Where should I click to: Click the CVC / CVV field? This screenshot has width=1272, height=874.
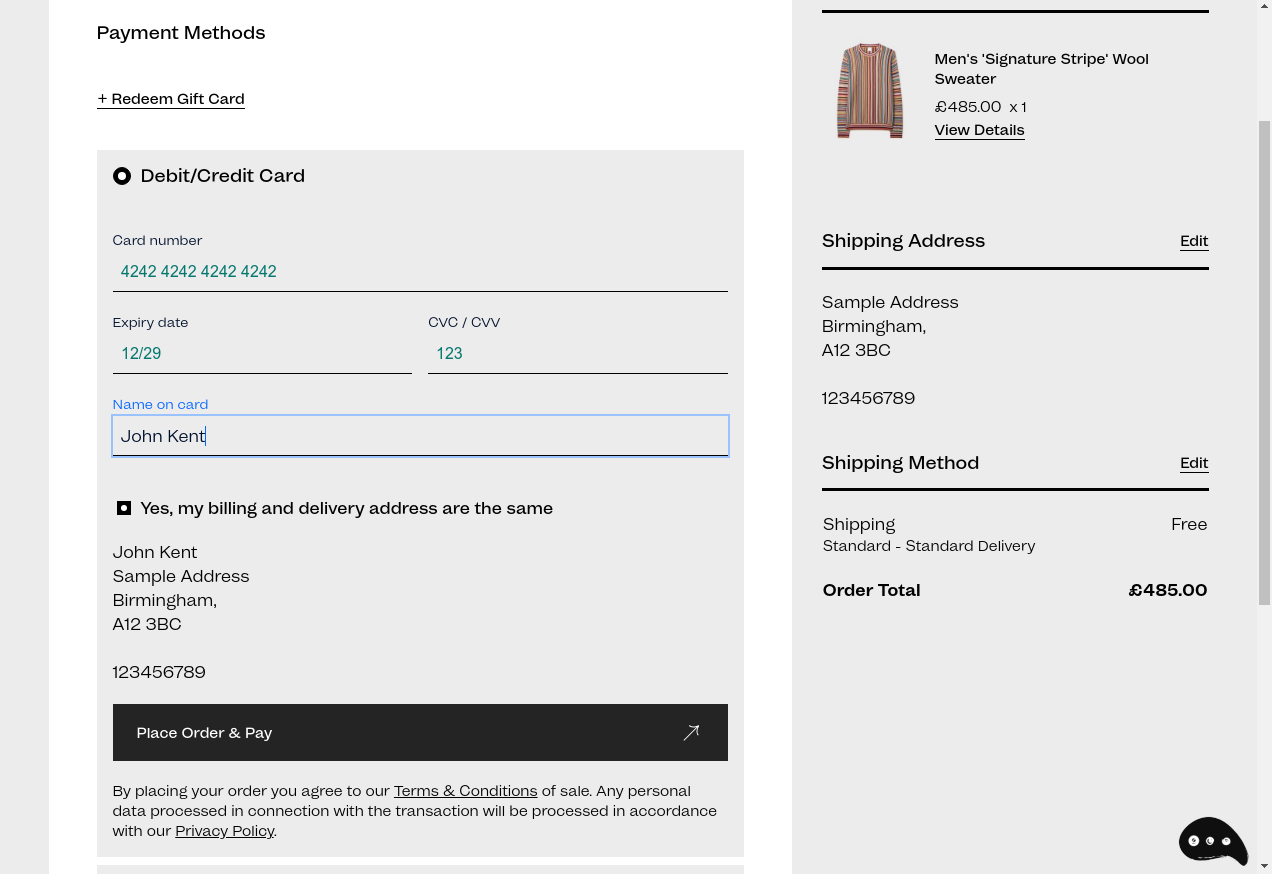578,353
